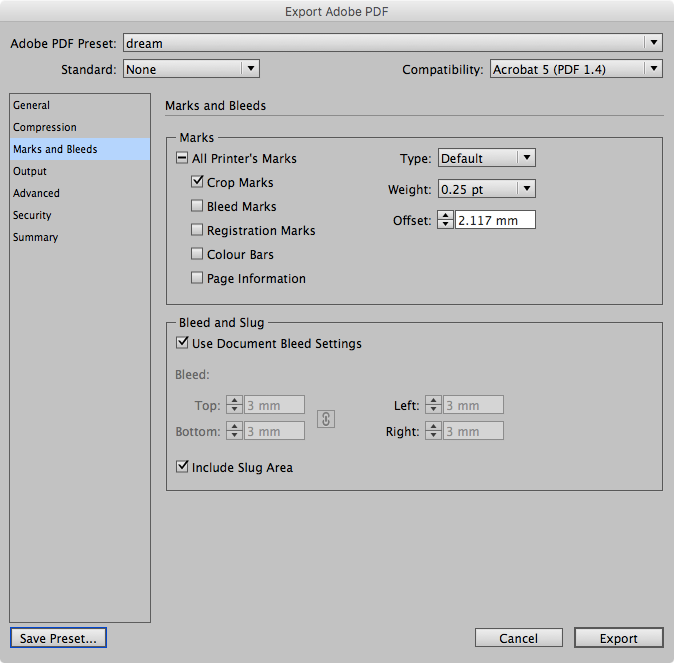Click the Left bleed stepper arrows
Image resolution: width=674 pixels, height=663 pixels.
(x=433, y=405)
